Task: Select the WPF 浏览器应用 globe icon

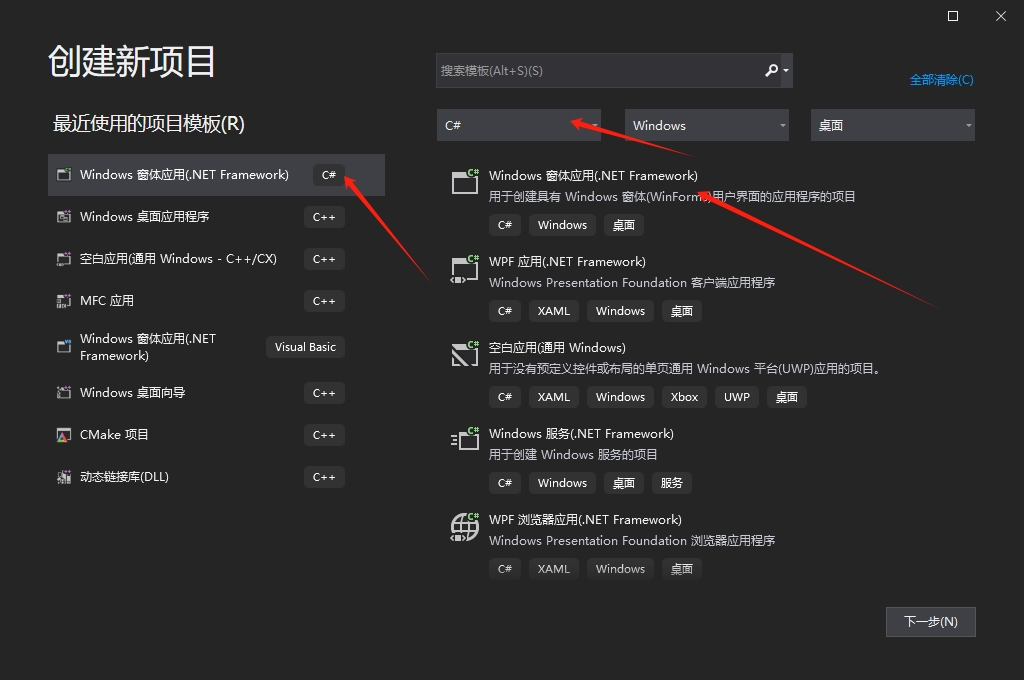Action: pos(465,526)
